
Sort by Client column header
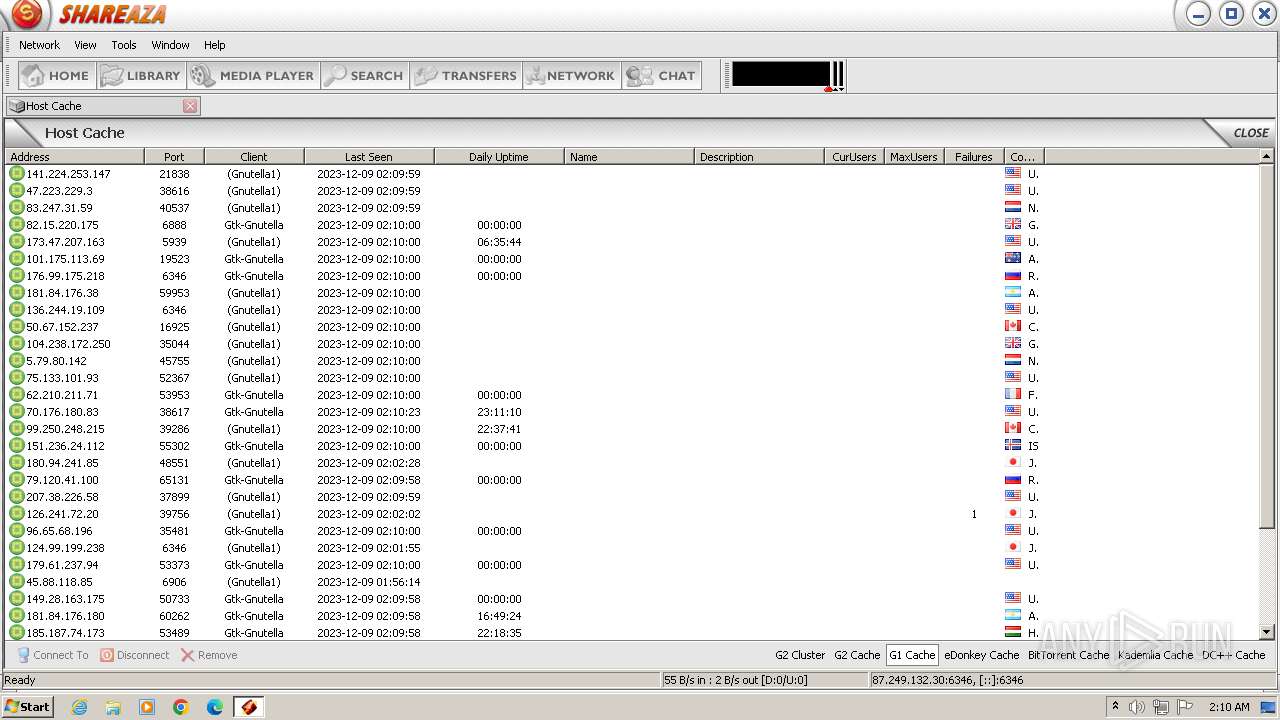pyautogui.click(x=255, y=157)
